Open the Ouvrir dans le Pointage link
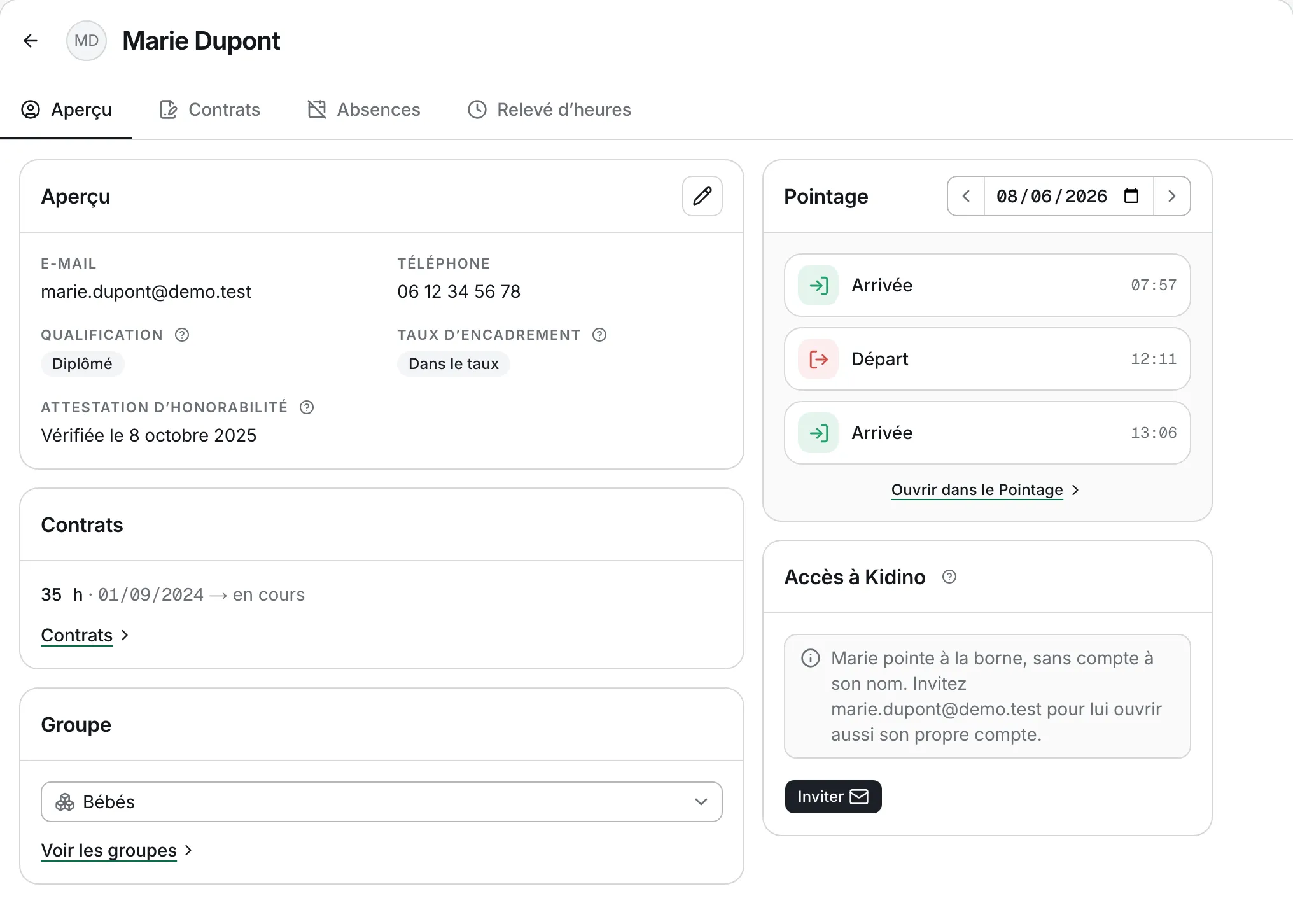This screenshot has height=924, width=1293. pos(985,490)
